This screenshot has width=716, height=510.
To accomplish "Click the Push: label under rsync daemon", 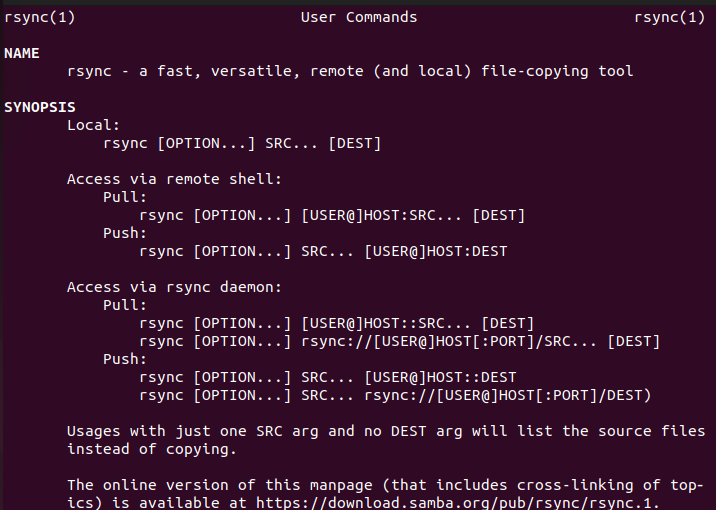I will coord(125,359).
